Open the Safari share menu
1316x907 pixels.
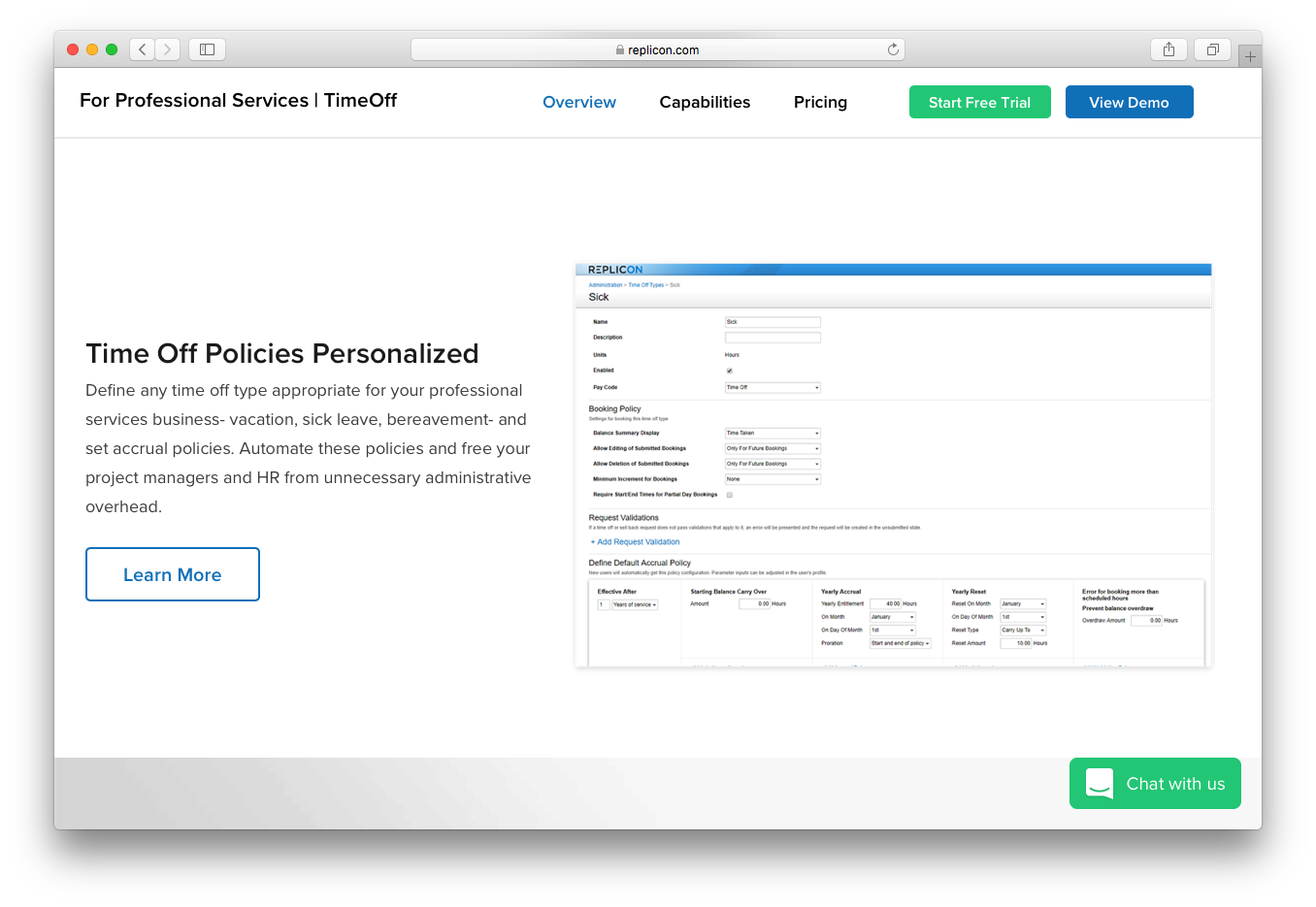pyautogui.click(x=1168, y=49)
